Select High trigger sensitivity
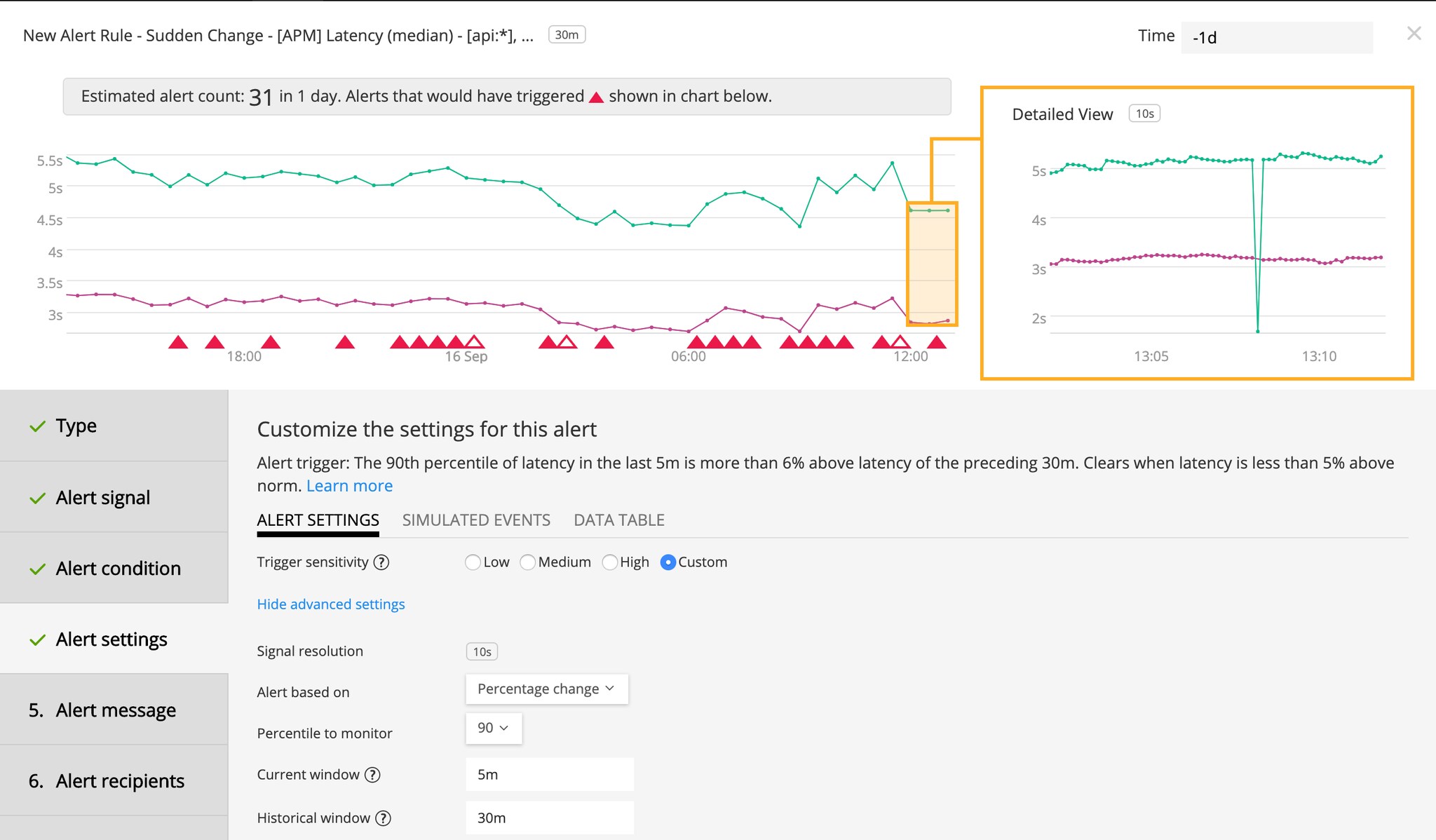The image size is (1436, 840). click(610, 562)
